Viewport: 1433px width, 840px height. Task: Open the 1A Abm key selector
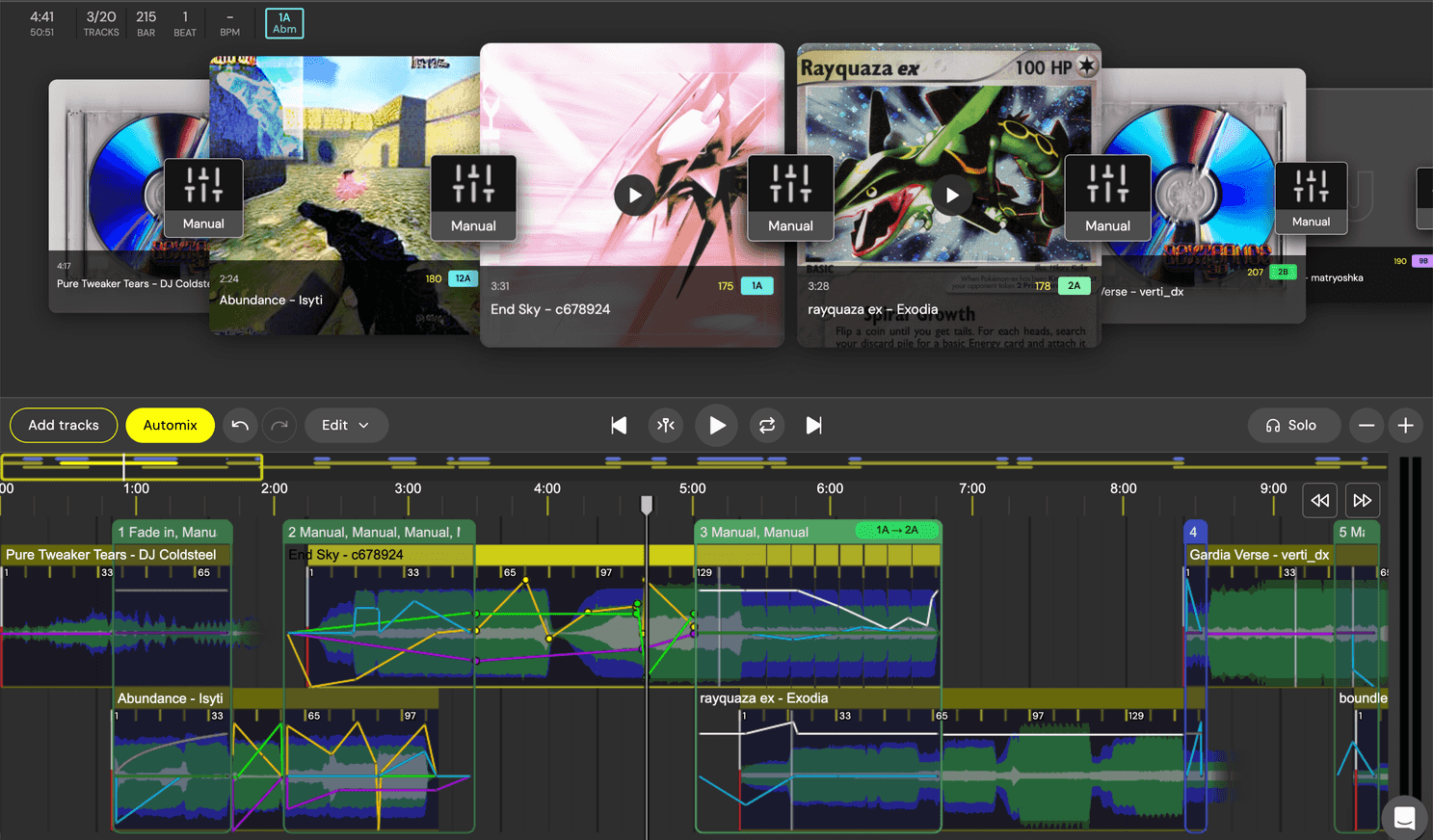284,23
